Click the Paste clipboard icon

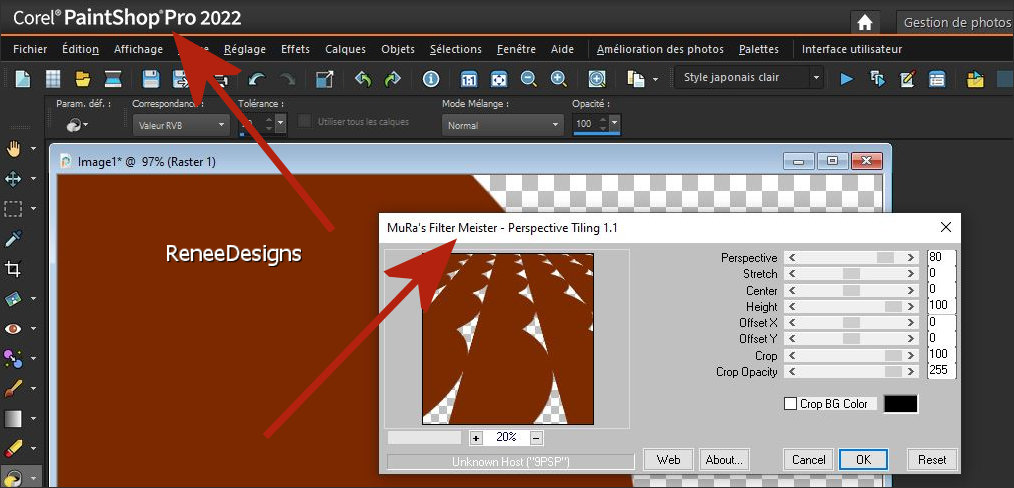[x=636, y=79]
